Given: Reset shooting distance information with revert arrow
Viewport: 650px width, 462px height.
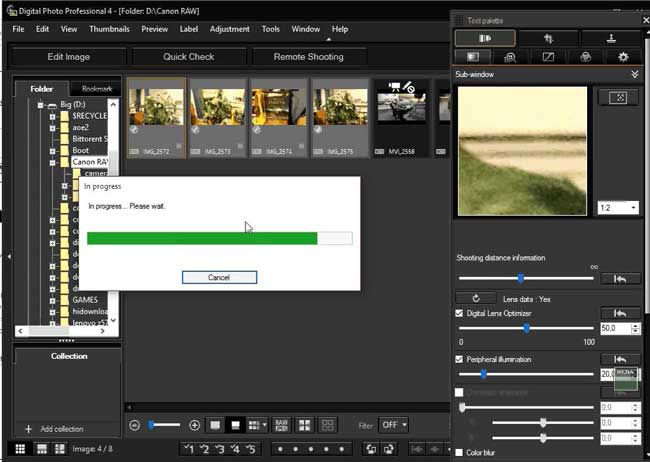Looking at the screenshot, I should click(x=620, y=279).
